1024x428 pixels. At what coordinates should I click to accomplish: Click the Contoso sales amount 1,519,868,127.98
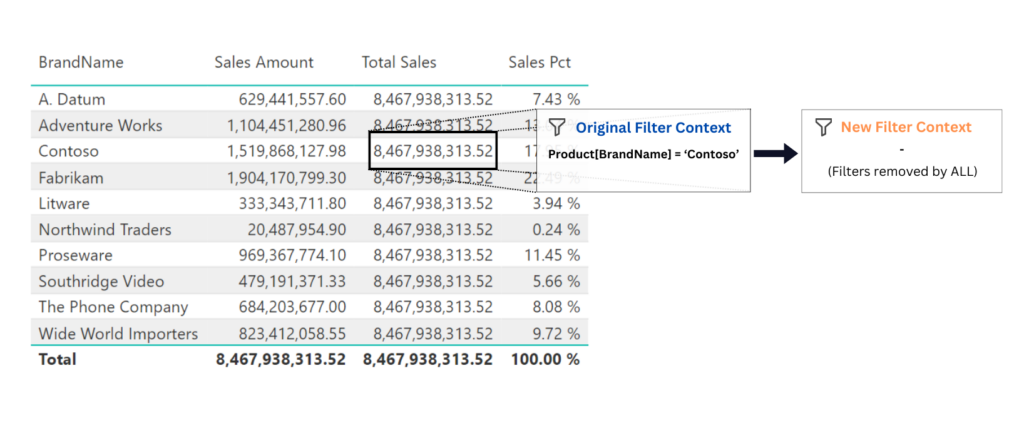click(x=287, y=152)
